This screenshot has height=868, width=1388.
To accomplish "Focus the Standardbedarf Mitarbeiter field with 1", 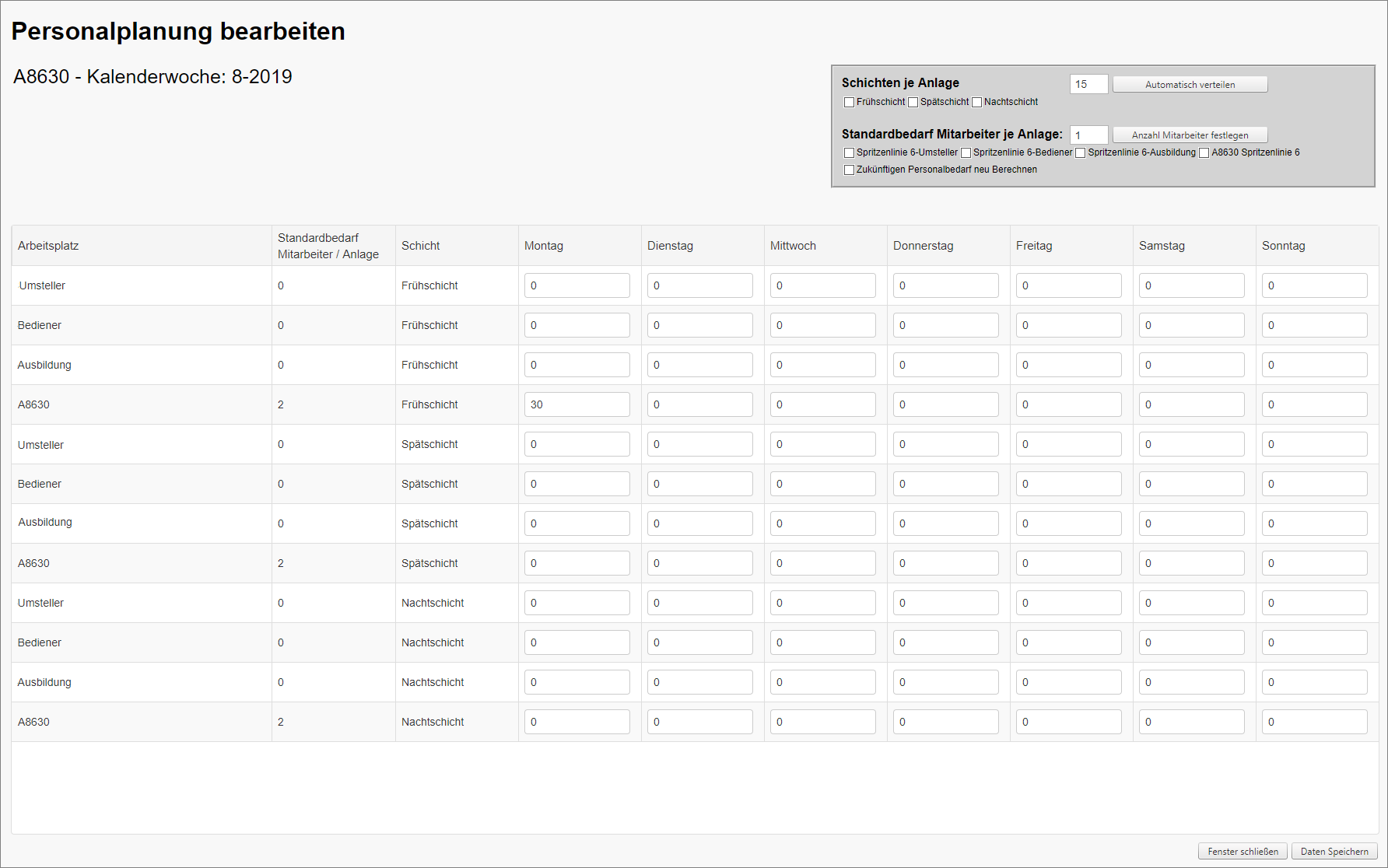I will coord(1088,135).
